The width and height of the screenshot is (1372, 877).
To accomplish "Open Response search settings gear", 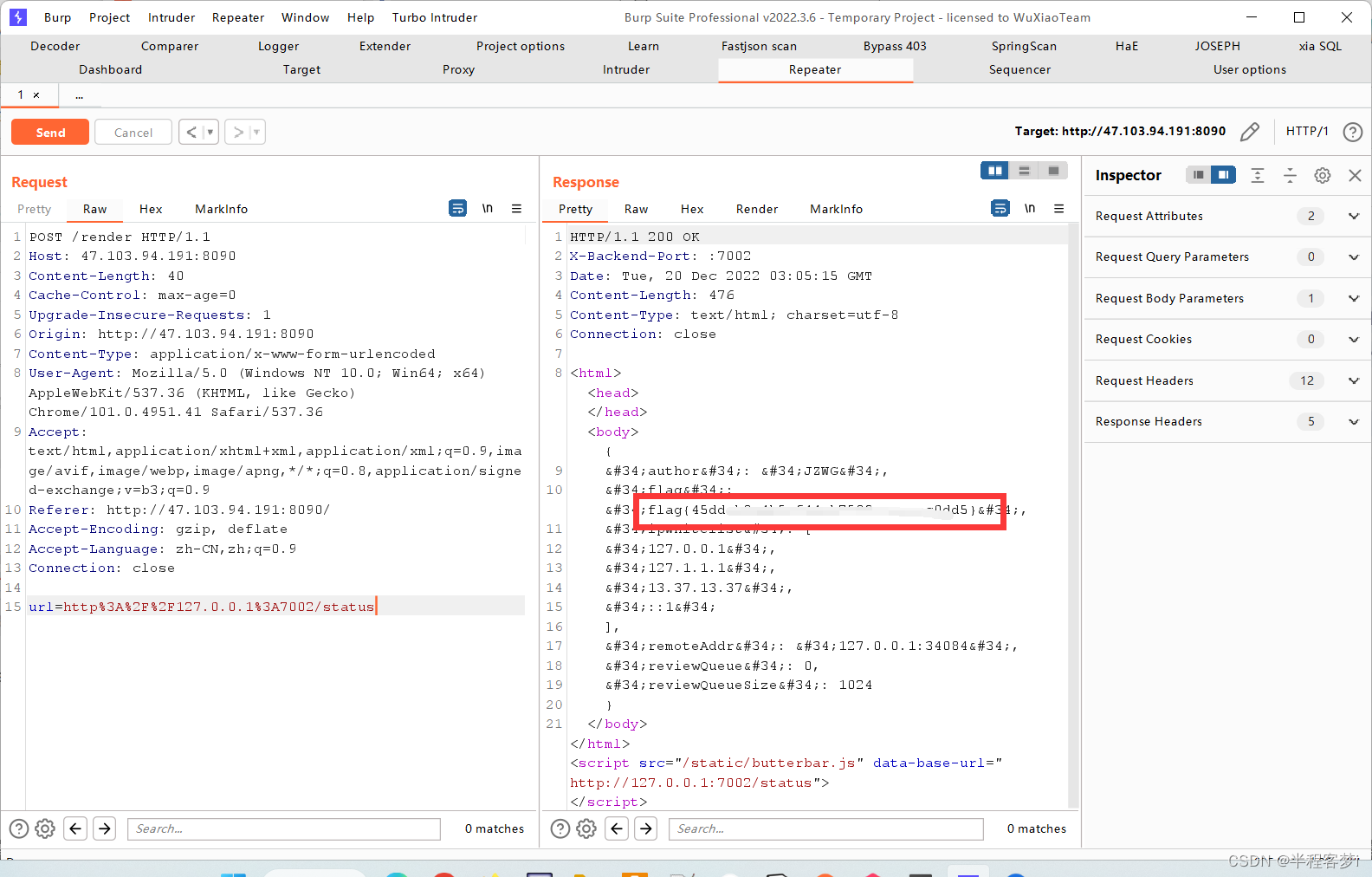I will 586,828.
